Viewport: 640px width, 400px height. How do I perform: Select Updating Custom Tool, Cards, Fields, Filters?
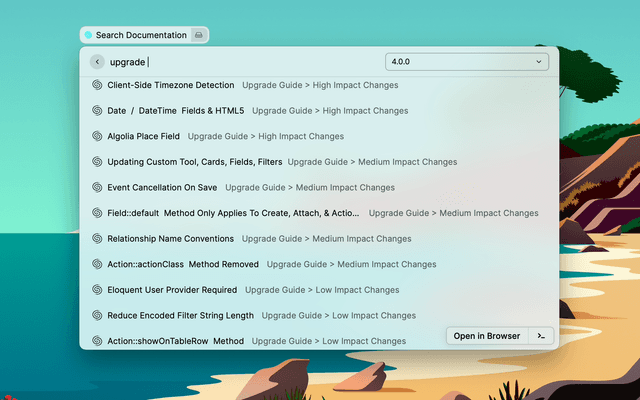(x=196, y=162)
